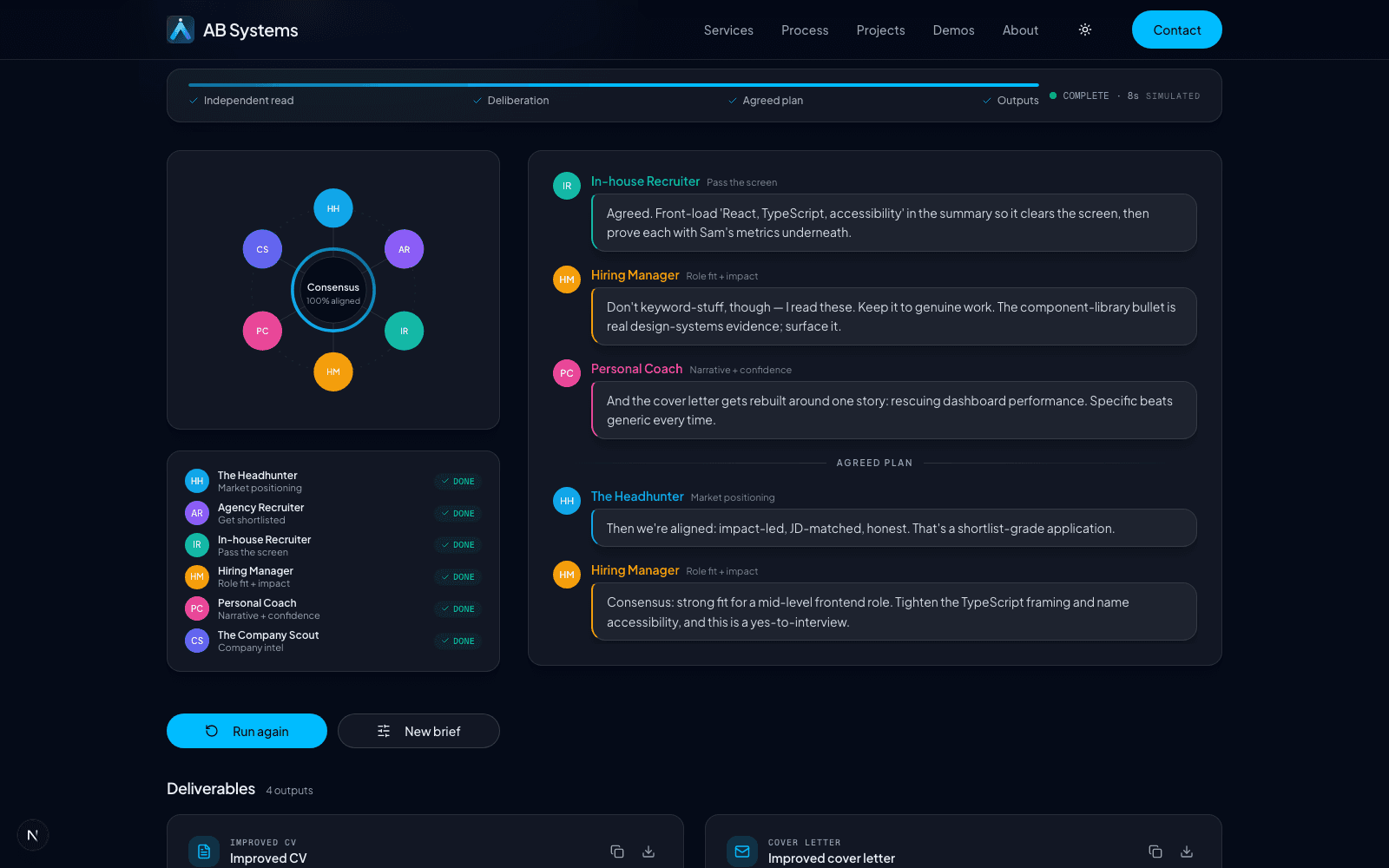
Task: Select the Independent read step
Action: (241, 101)
